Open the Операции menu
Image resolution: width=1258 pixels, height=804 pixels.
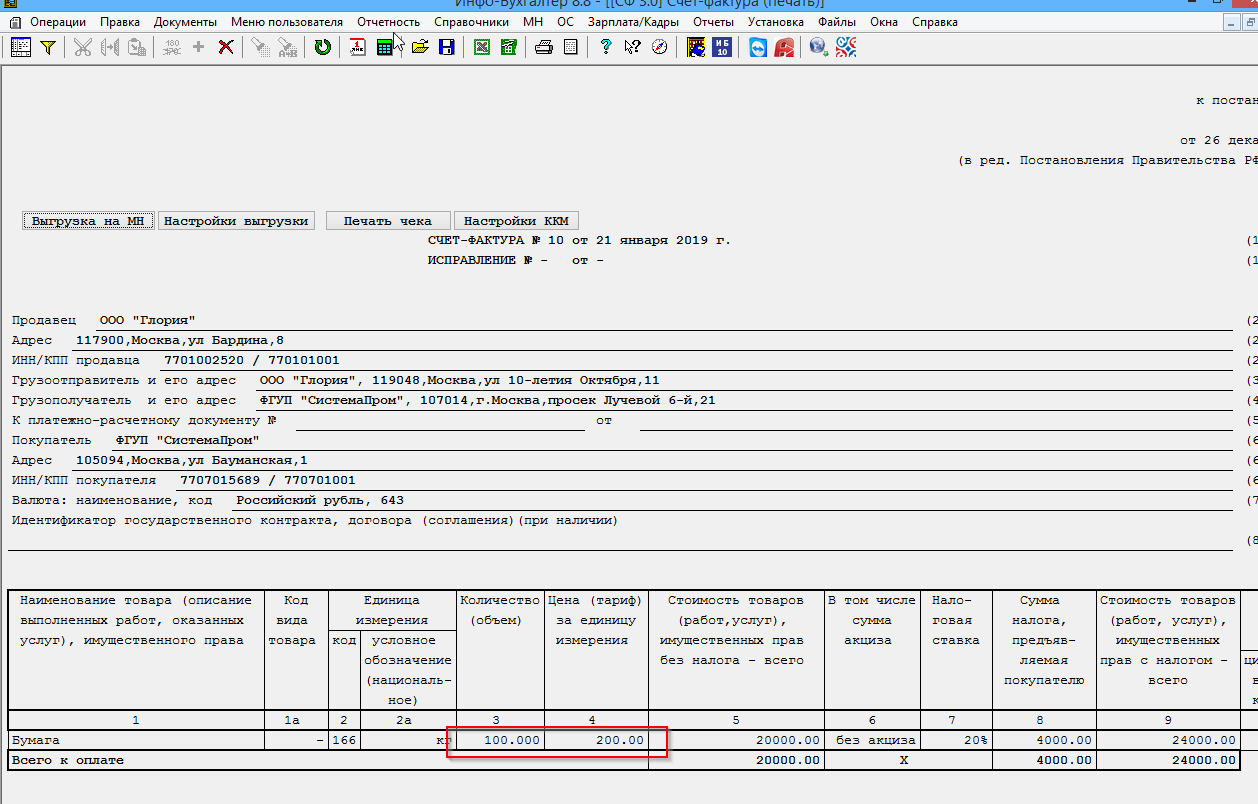(x=58, y=22)
